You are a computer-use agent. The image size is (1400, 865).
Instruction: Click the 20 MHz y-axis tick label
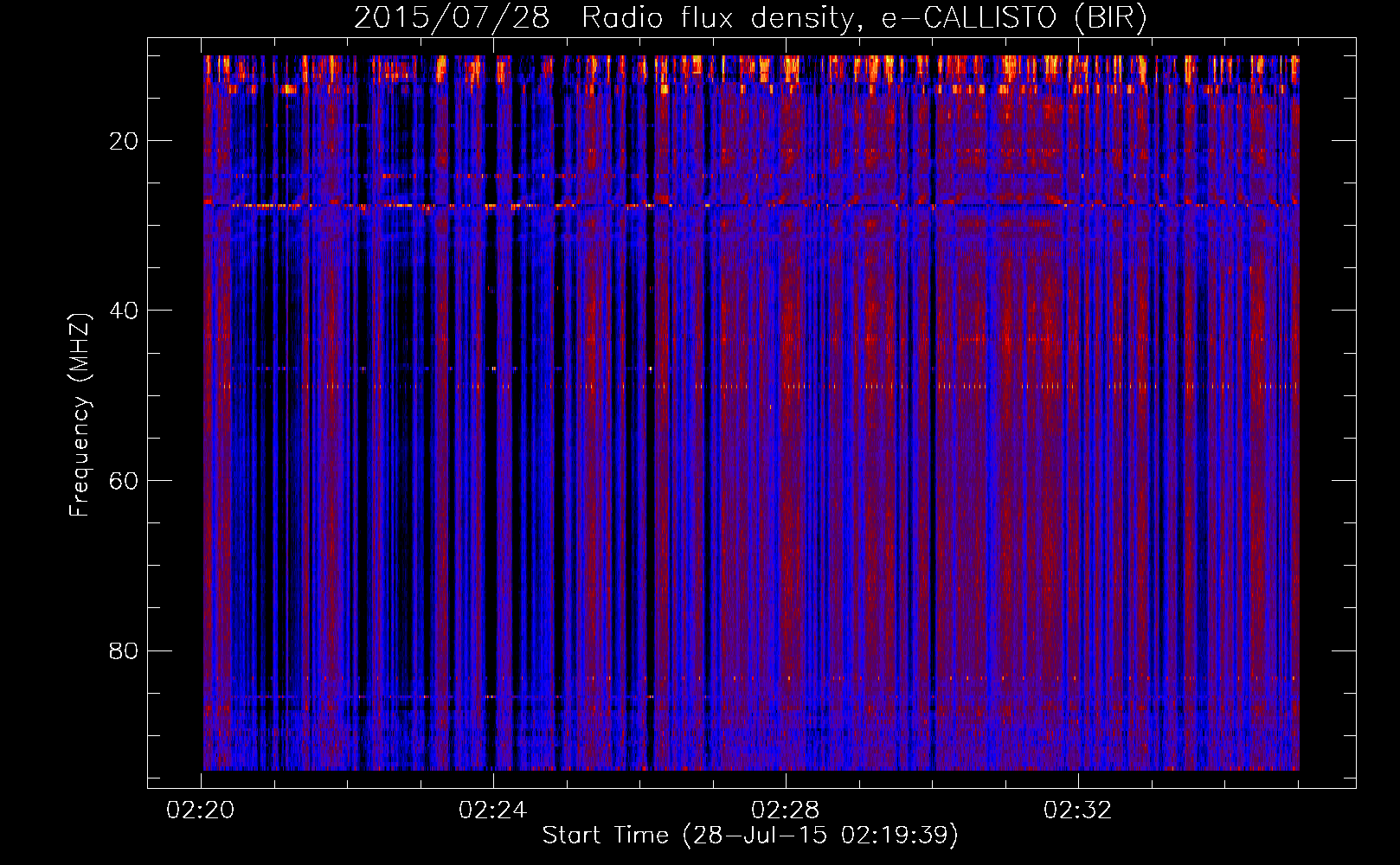point(124,141)
